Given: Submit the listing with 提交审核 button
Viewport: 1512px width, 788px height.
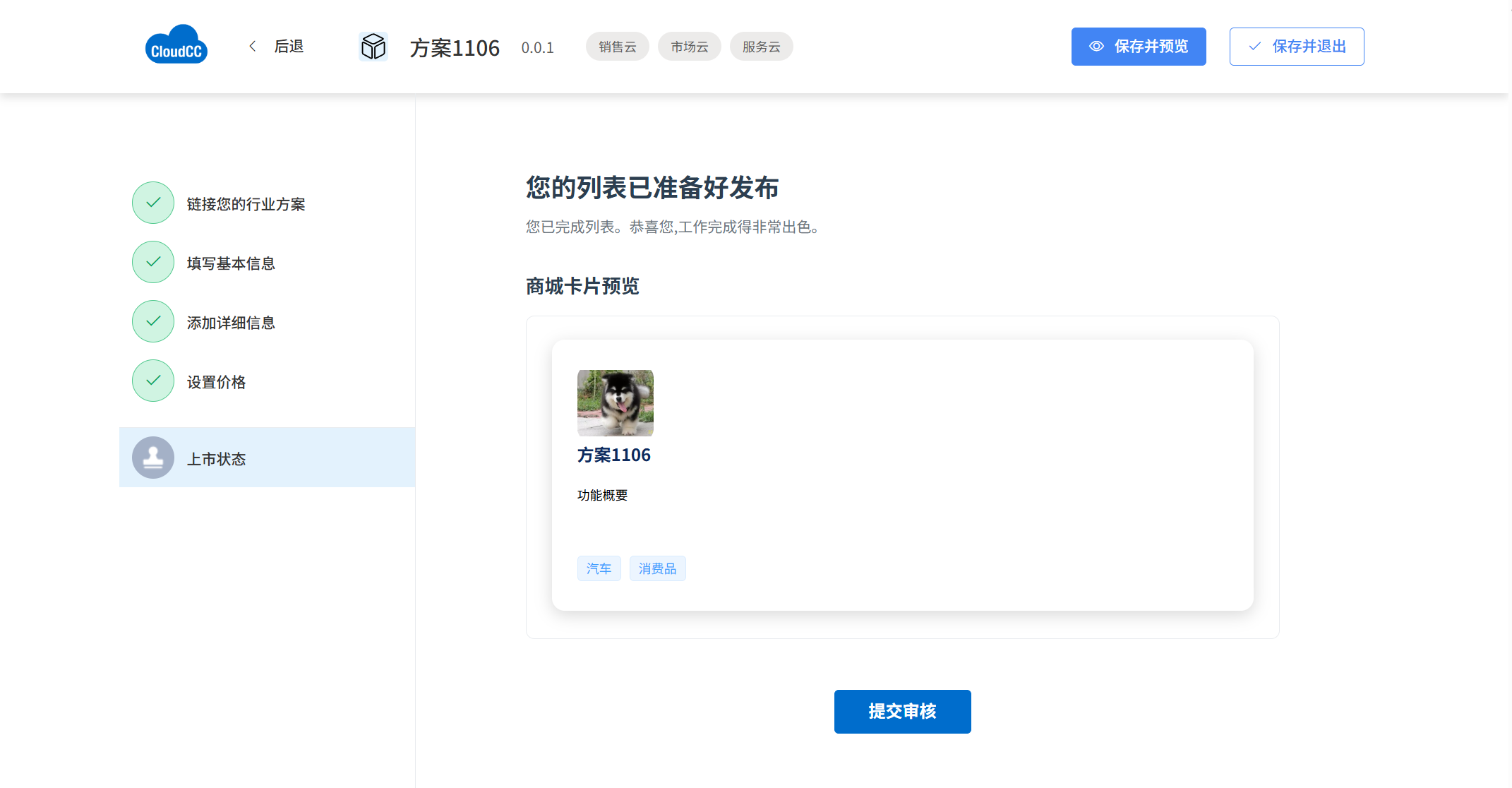Looking at the screenshot, I should pos(902,711).
